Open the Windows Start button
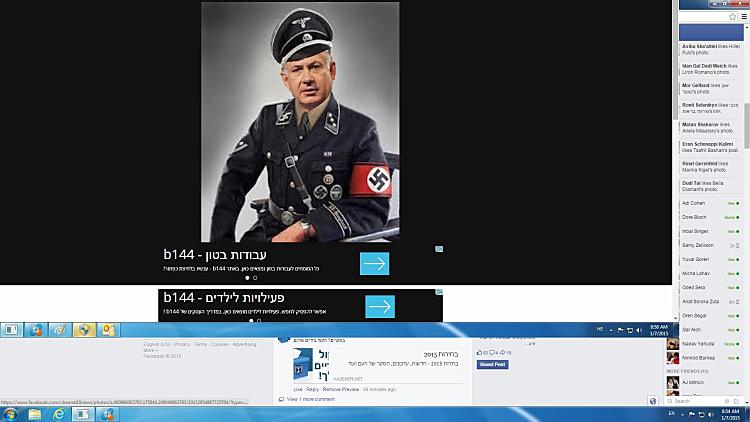Viewport: 750px width, 422px height. pos(10,413)
